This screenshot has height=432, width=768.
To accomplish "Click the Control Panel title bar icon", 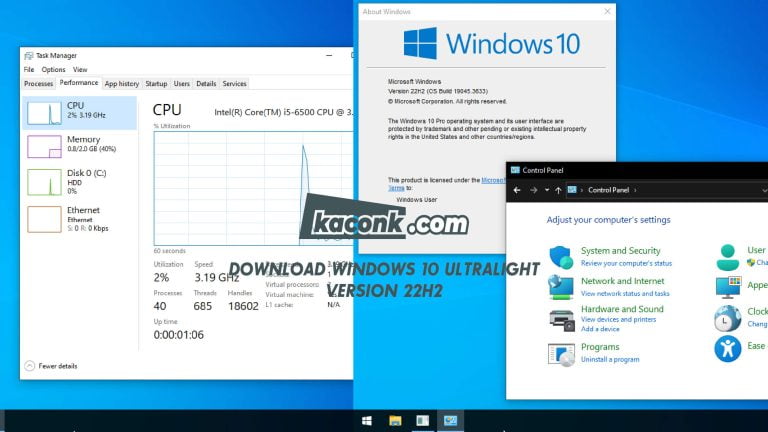I will pos(515,170).
